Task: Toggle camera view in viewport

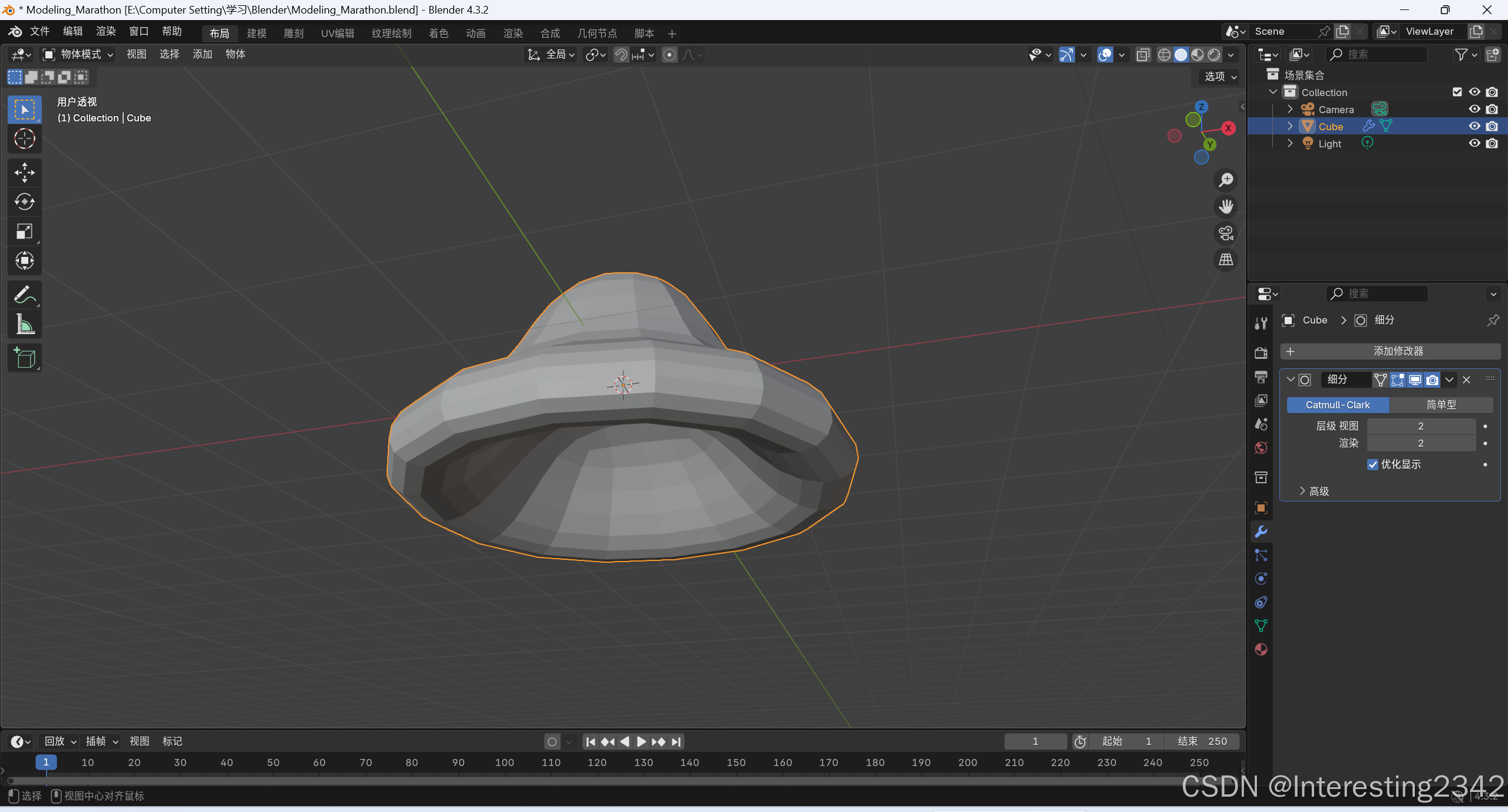Action: 1226,233
